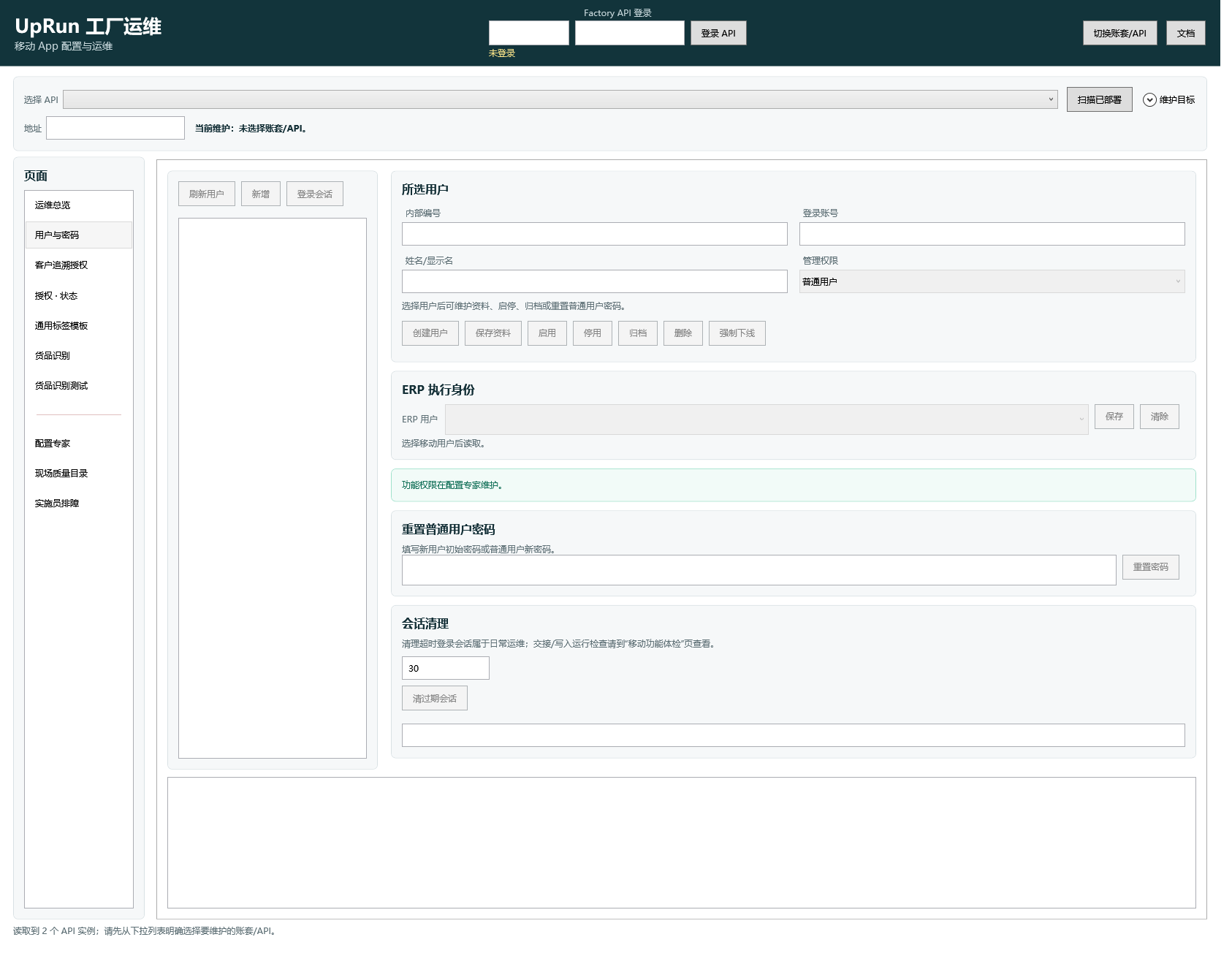The width and height of the screenshot is (1232, 975).
Task: Click the 登录 API button
Action: (x=718, y=33)
